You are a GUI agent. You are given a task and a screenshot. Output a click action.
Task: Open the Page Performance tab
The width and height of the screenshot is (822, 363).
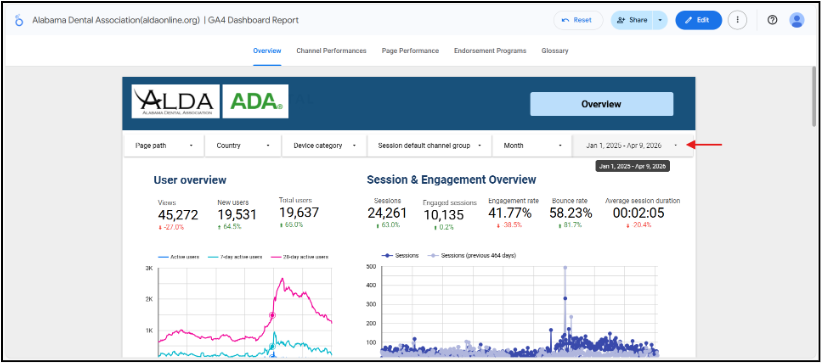coord(410,51)
